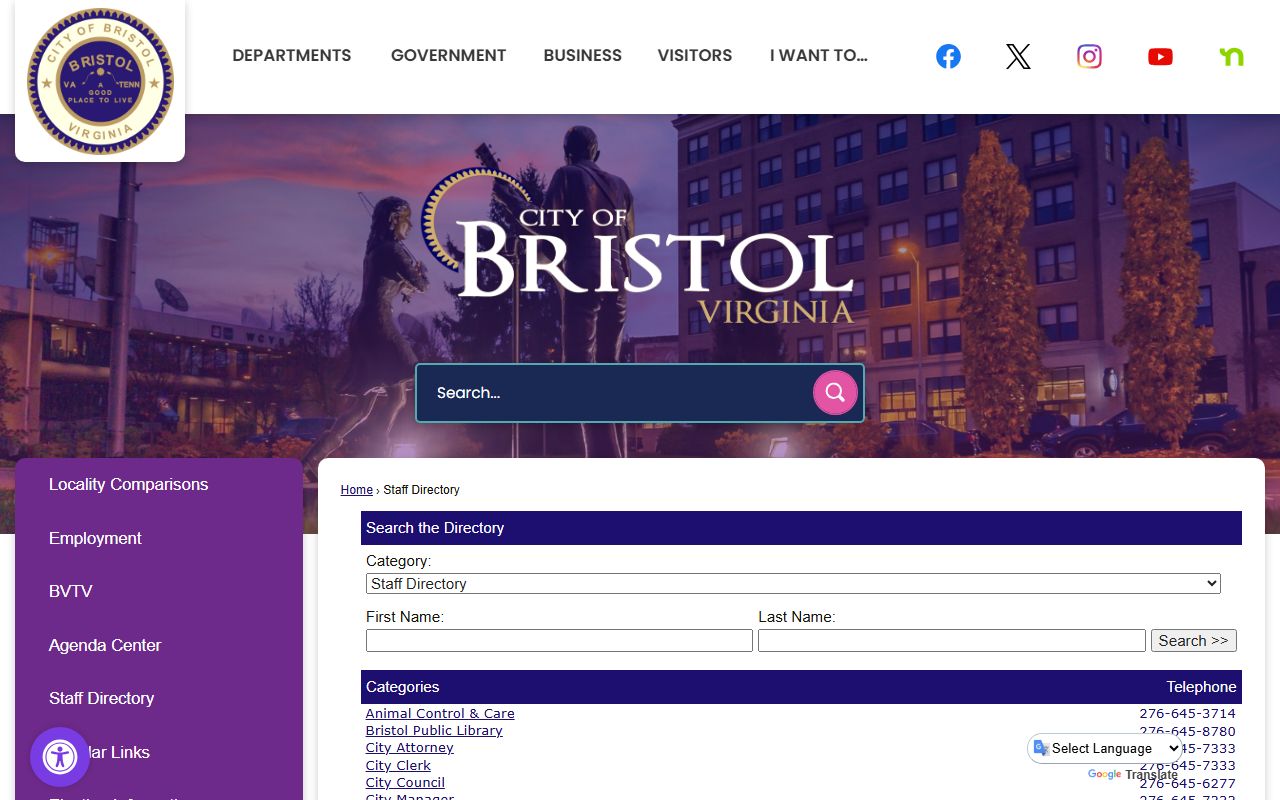Open the Government menu
The image size is (1280, 800).
click(448, 56)
